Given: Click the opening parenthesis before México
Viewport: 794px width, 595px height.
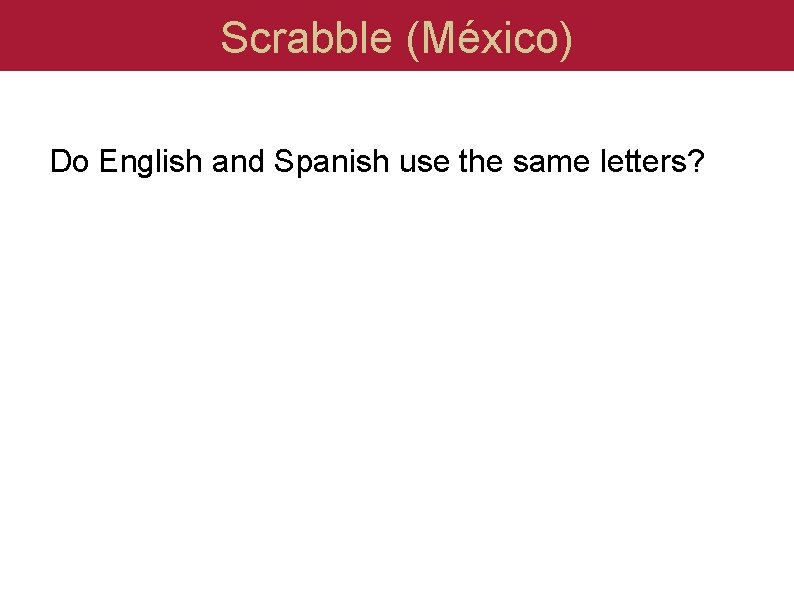Looking at the screenshot, I should [x=413, y=41].
